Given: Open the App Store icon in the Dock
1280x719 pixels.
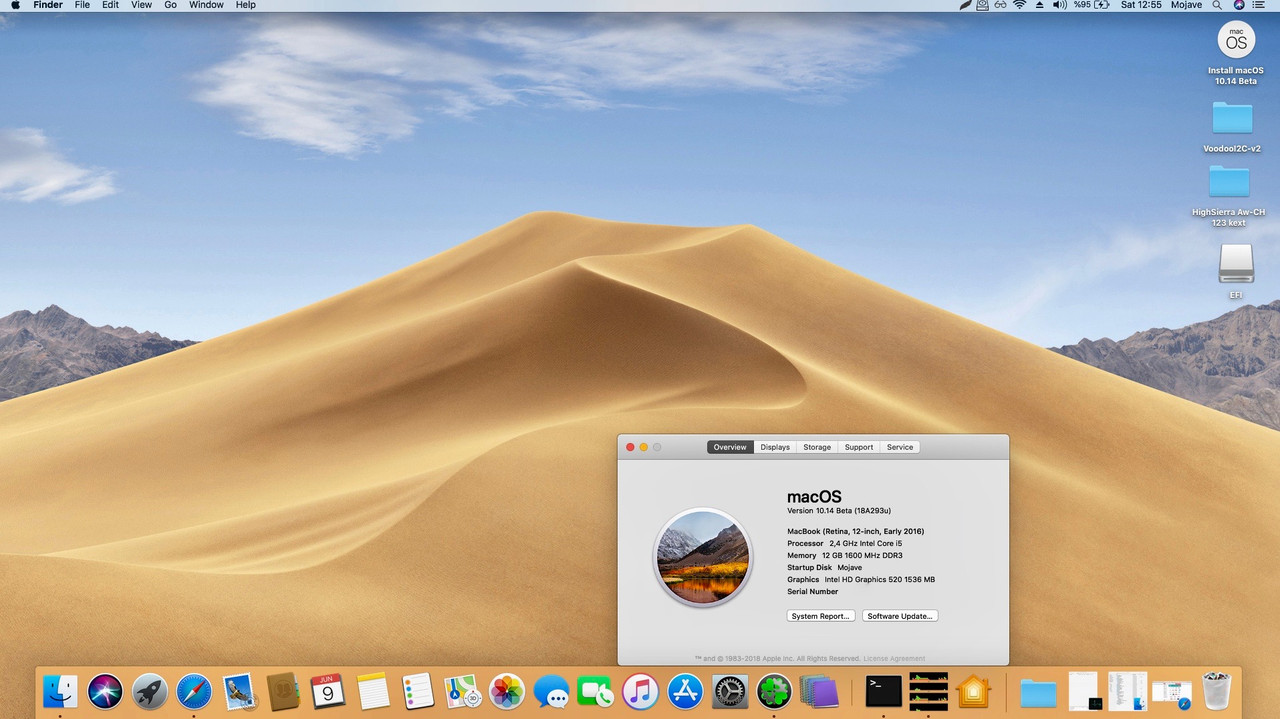Looking at the screenshot, I should (685, 691).
